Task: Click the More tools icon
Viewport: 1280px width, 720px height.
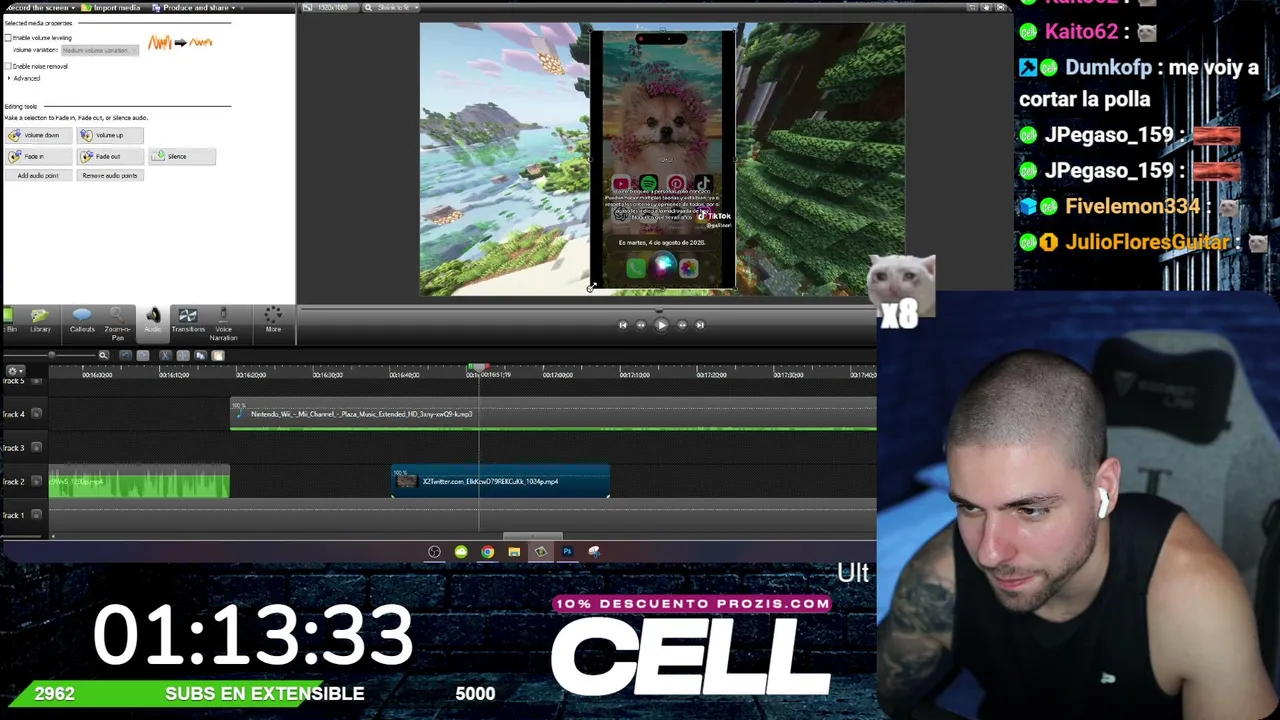Action: [x=273, y=320]
